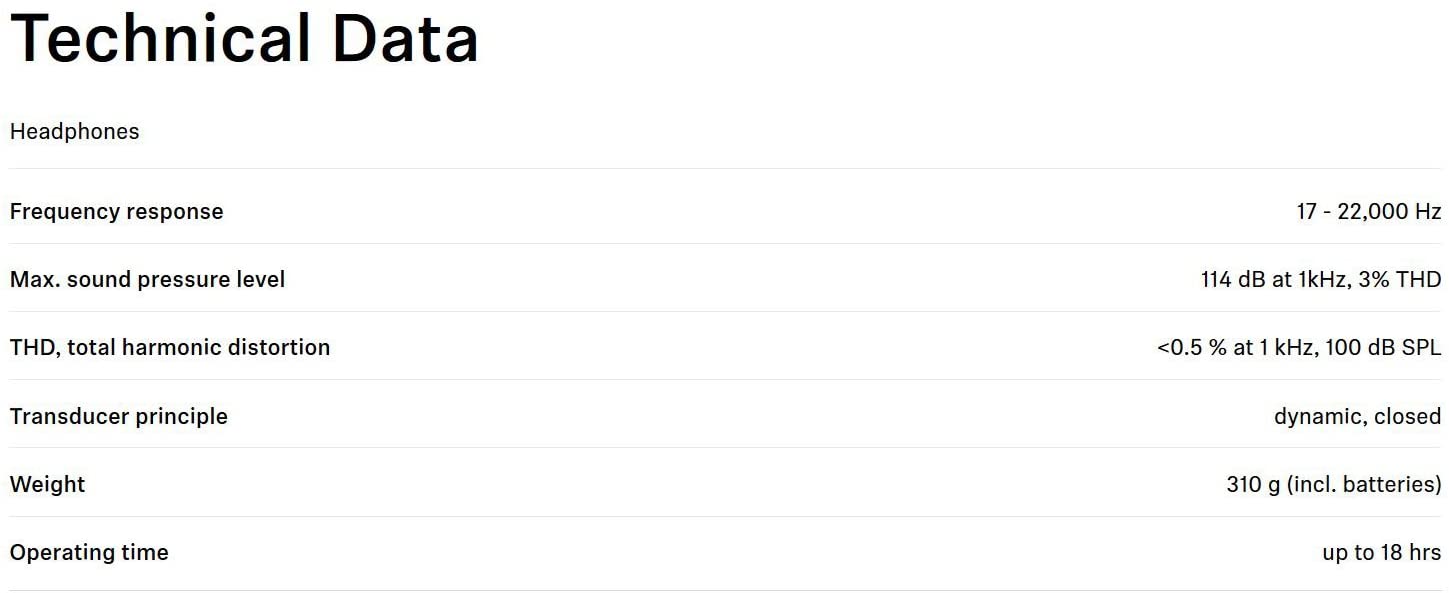Click THD, total harmonic distortion label
Screen dimensions: 1449x593
(x=169, y=348)
